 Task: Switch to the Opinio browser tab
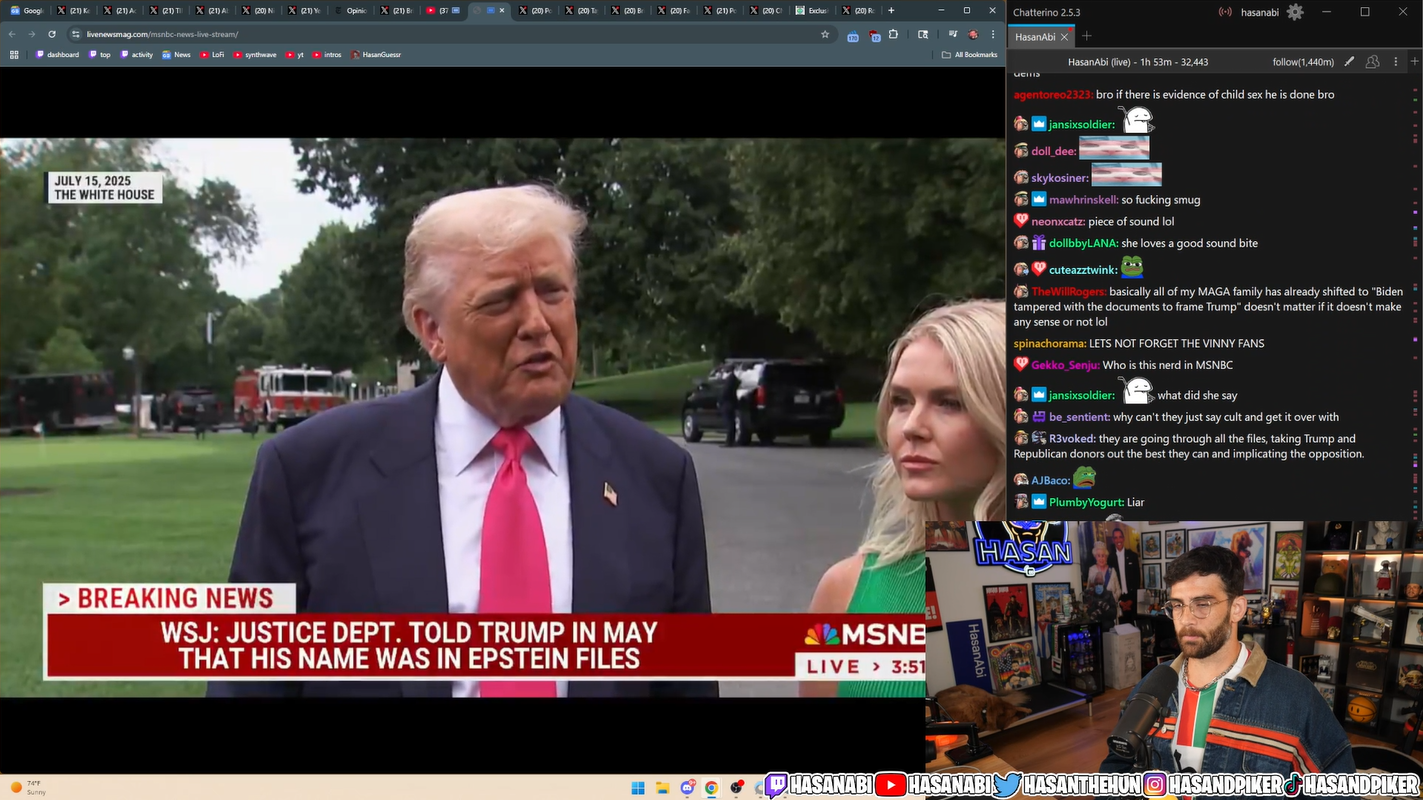351,10
